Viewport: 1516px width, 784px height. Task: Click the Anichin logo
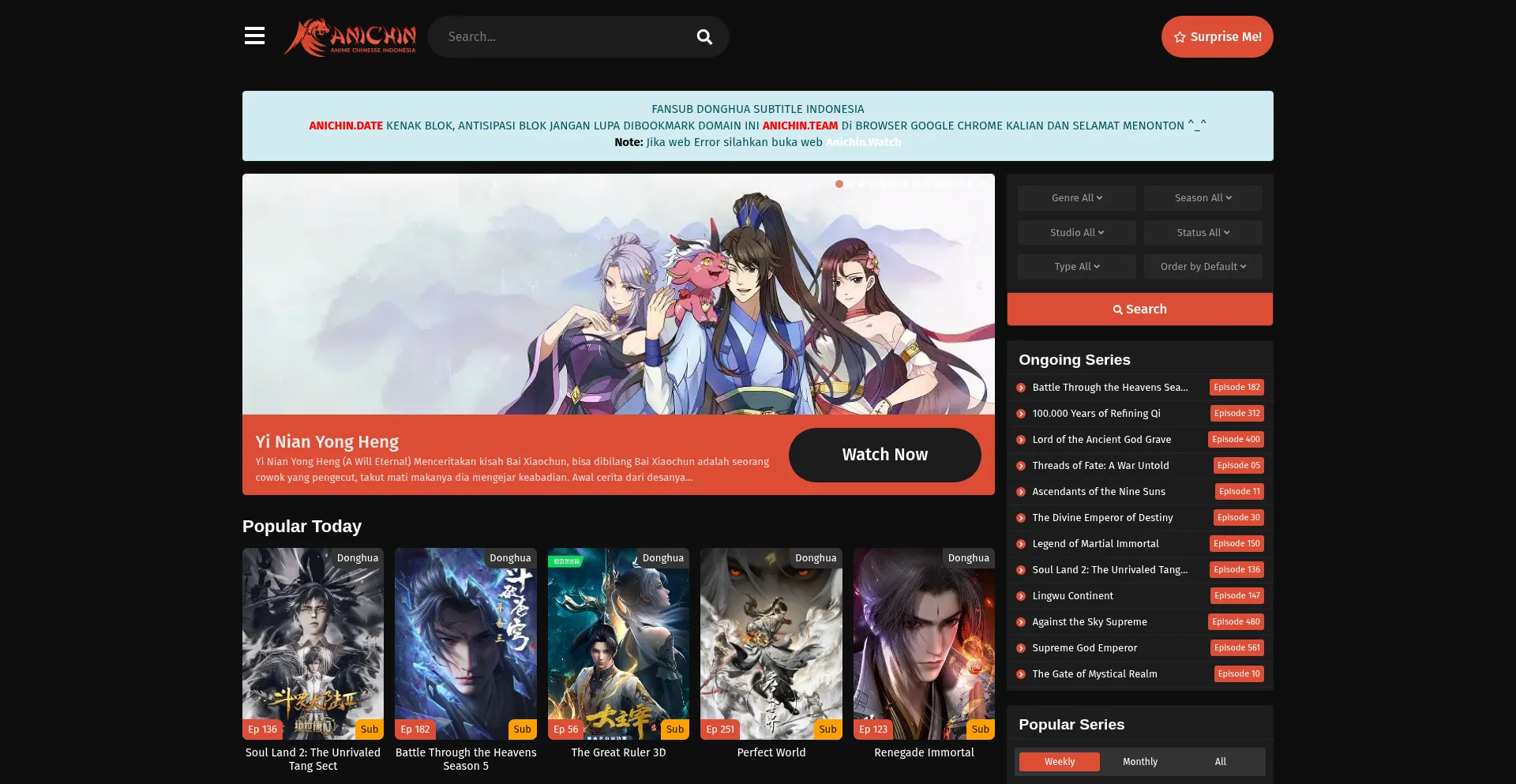click(x=350, y=36)
